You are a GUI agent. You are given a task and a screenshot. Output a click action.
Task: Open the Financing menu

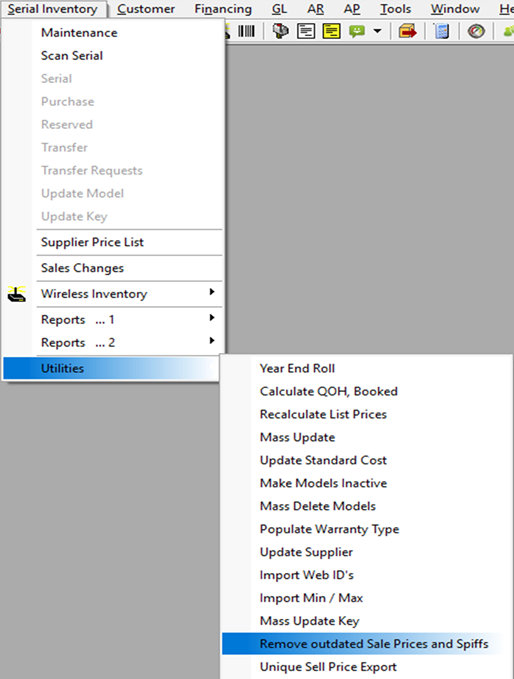223,9
